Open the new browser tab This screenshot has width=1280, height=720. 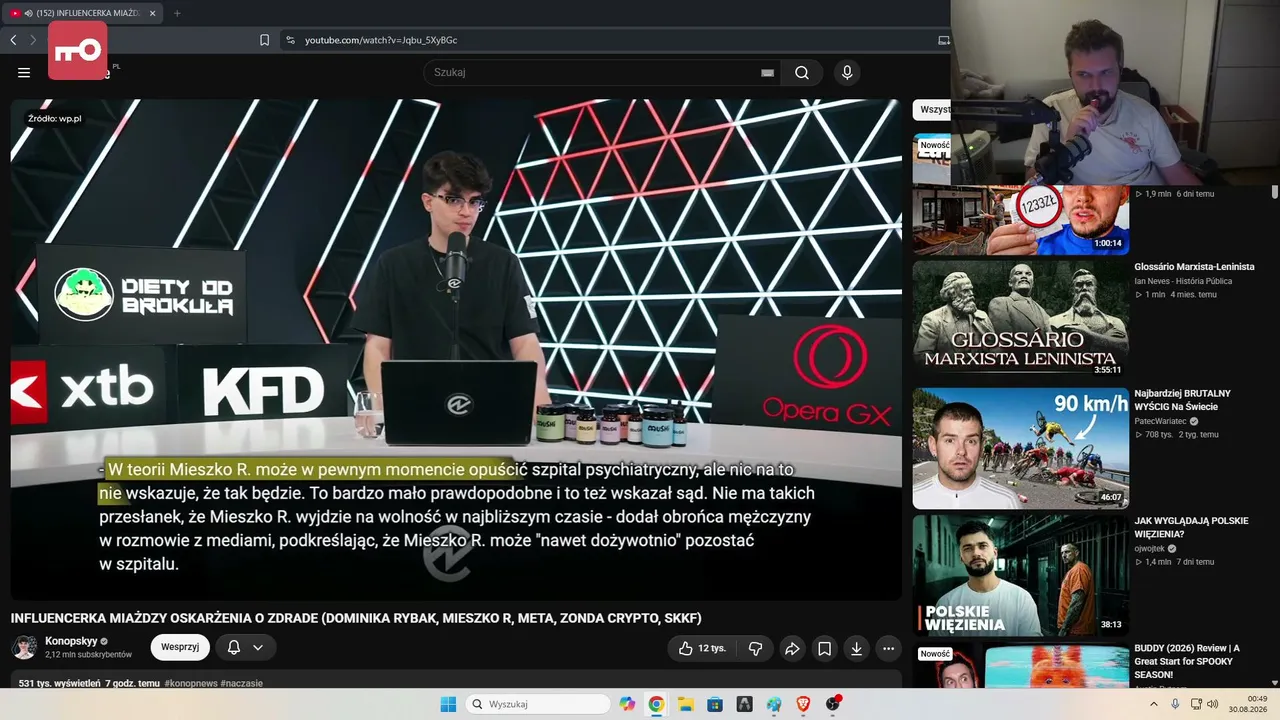pyautogui.click(x=177, y=13)
